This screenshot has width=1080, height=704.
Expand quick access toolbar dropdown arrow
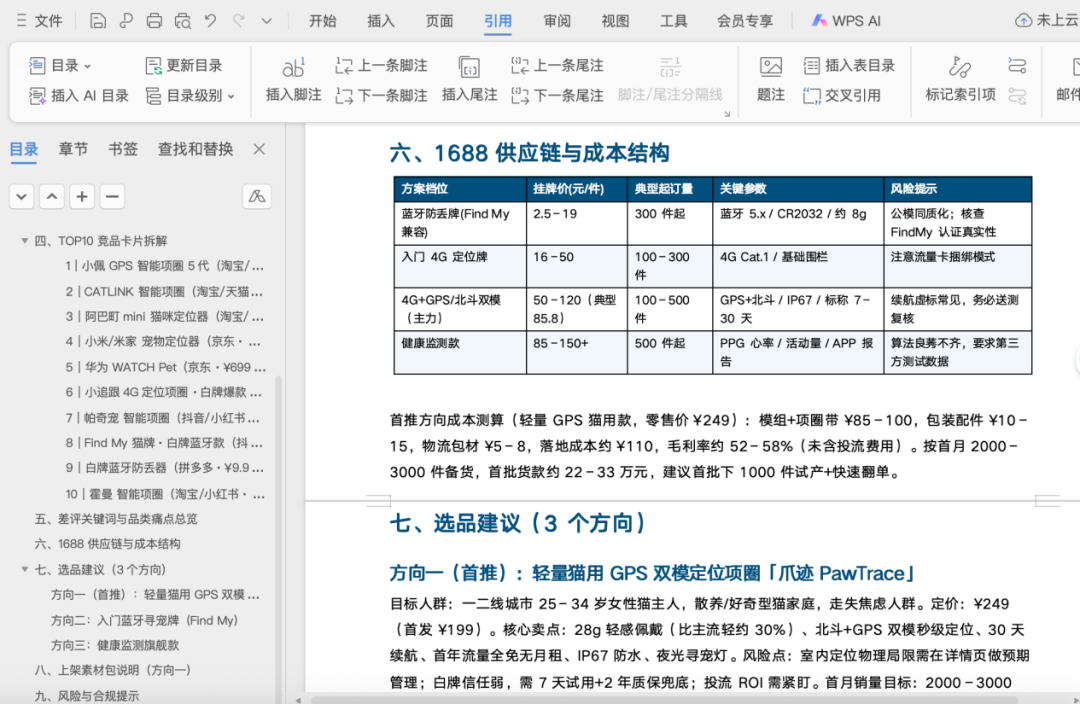pos(267,21)
